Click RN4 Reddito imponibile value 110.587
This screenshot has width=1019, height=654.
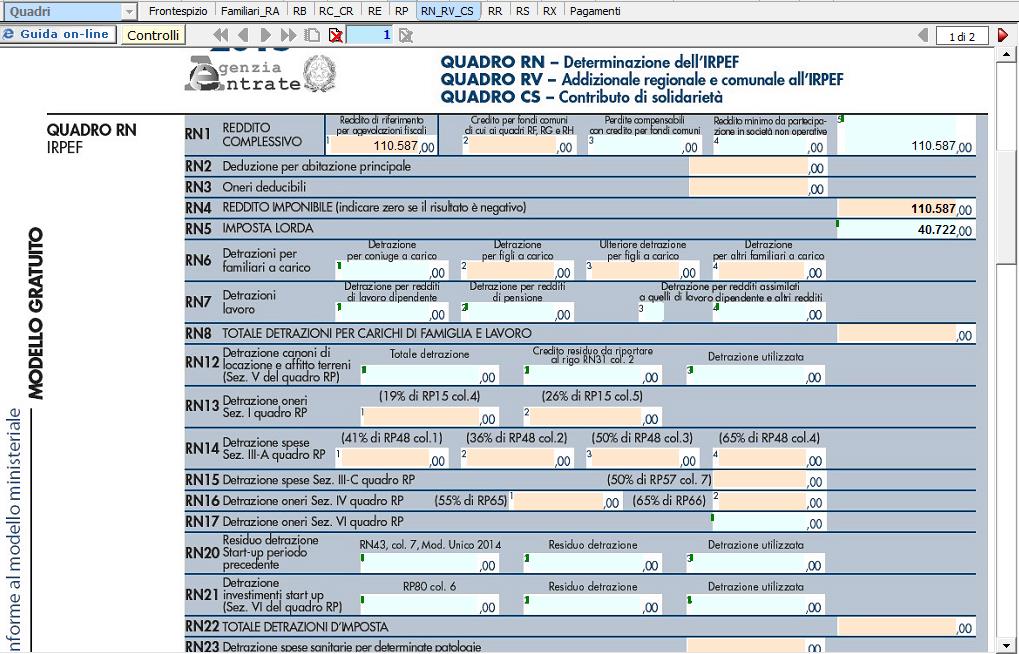tap(905, 209)
